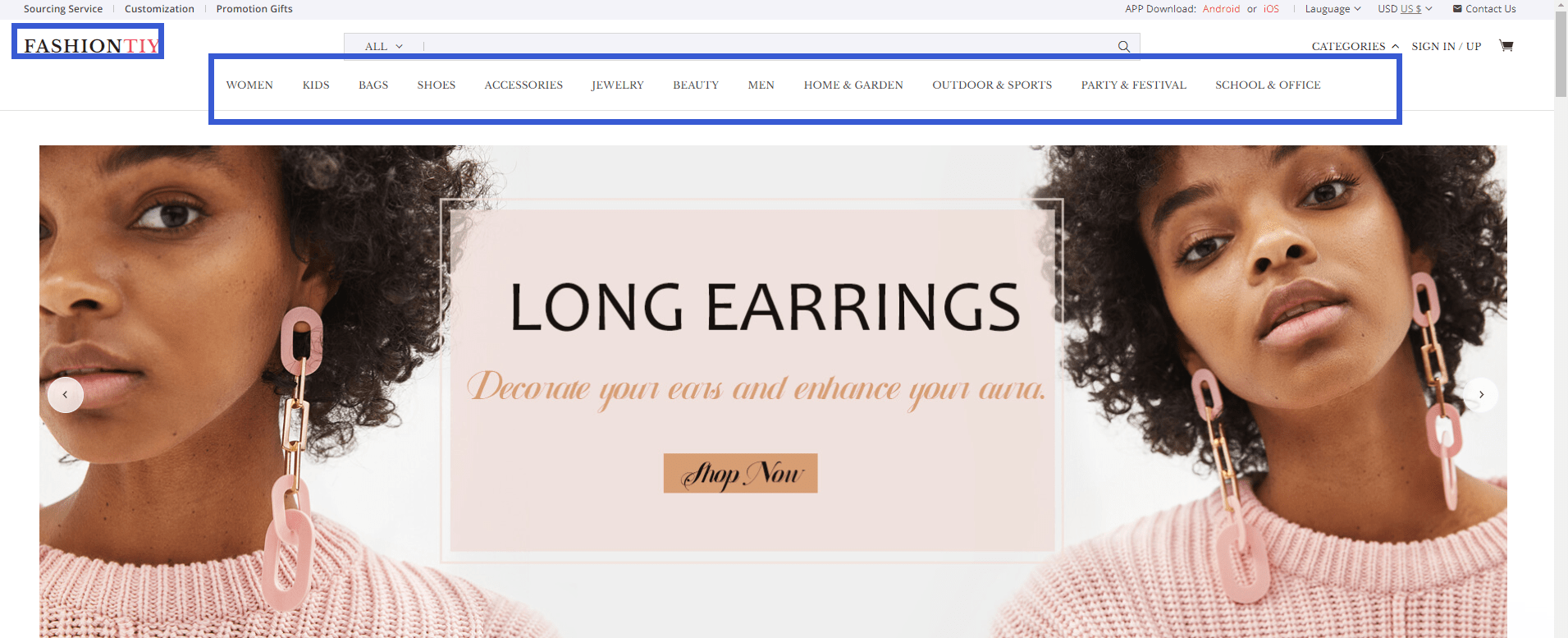The image size is (1568, 638).
Task: Click the page vertical scrollbar
Action: pyautogui.click(x=1561, y=319)
